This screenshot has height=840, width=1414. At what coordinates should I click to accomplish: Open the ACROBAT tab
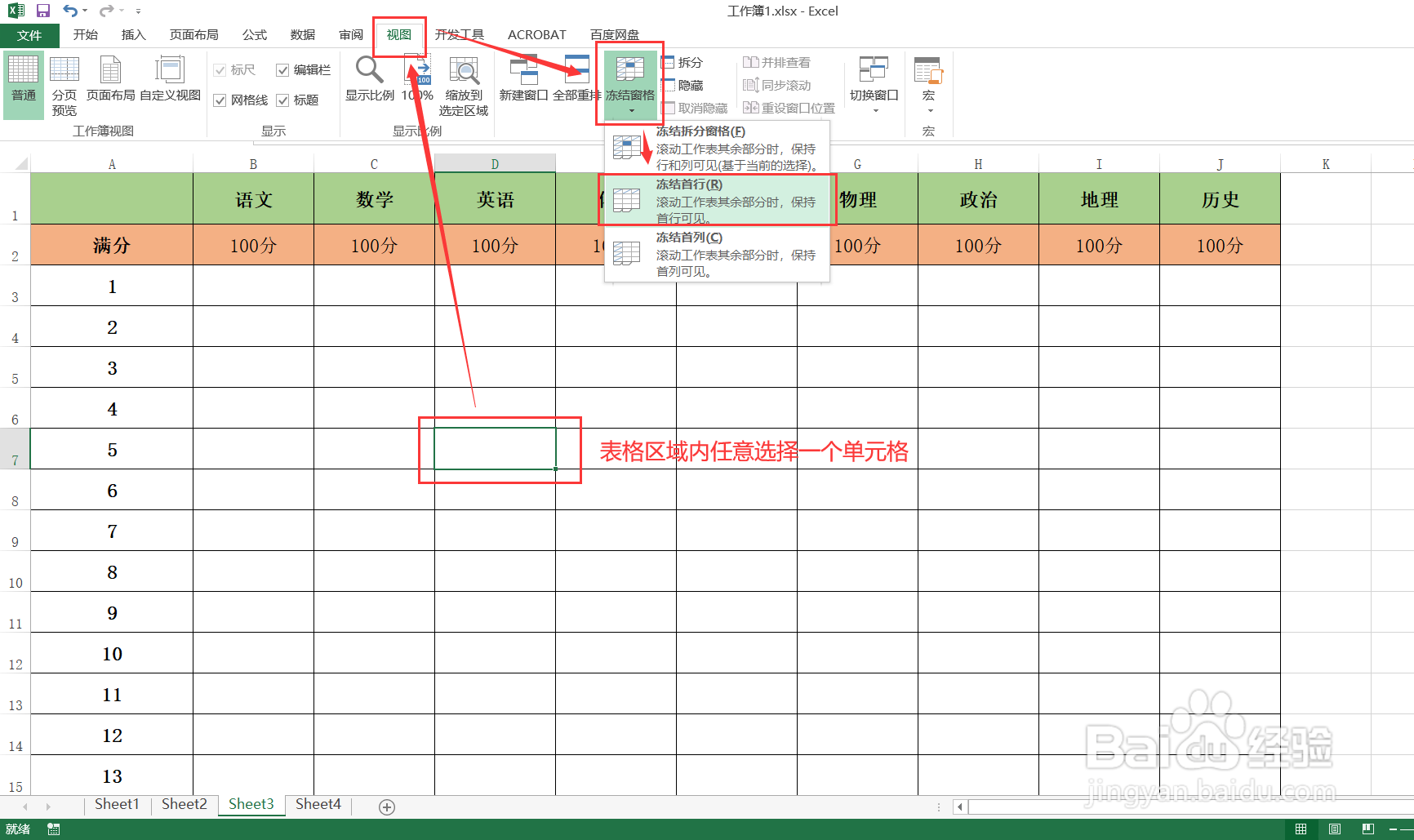coord(537,34)
